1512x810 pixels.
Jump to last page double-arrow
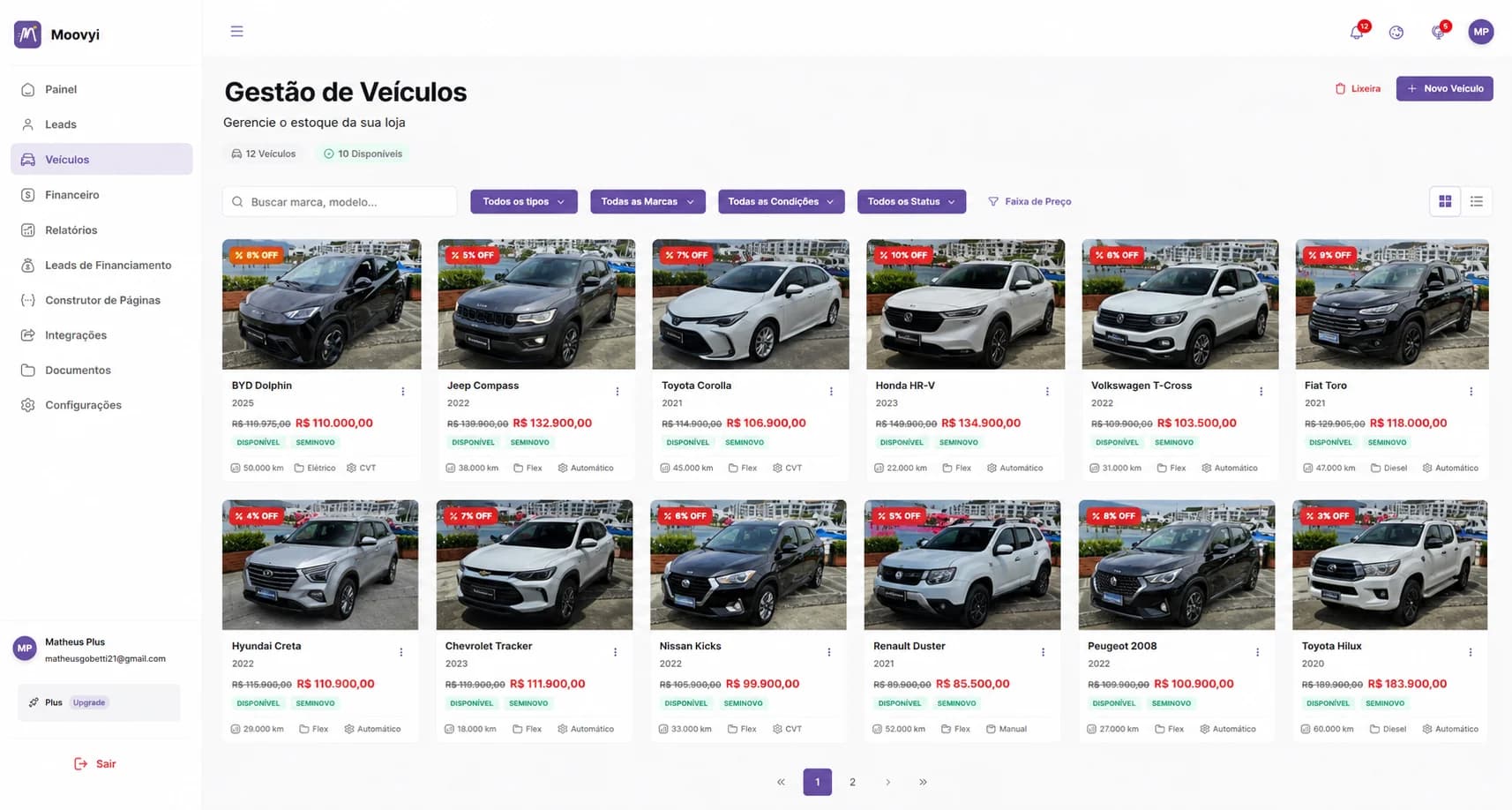coord(923,782)
